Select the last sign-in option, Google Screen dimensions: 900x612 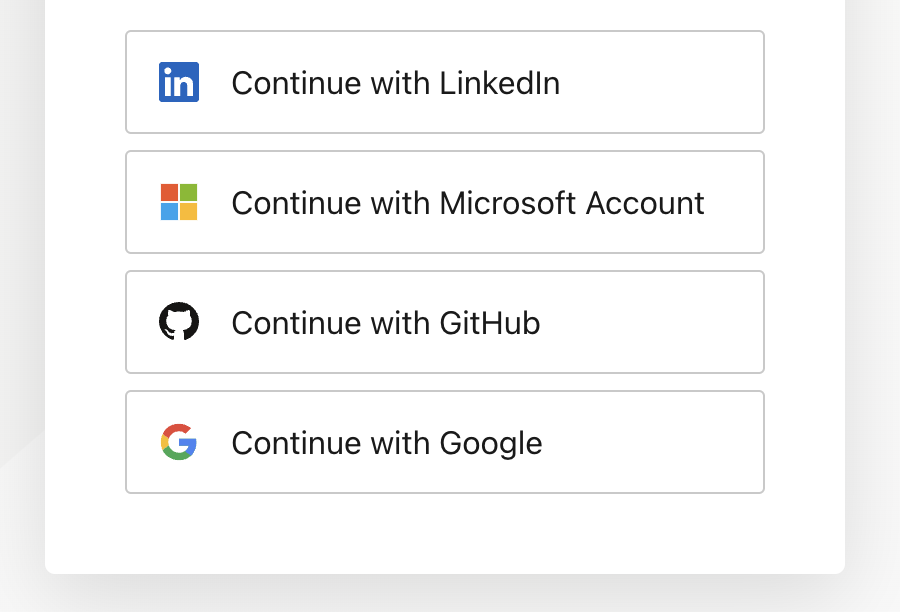coord(444,442)
